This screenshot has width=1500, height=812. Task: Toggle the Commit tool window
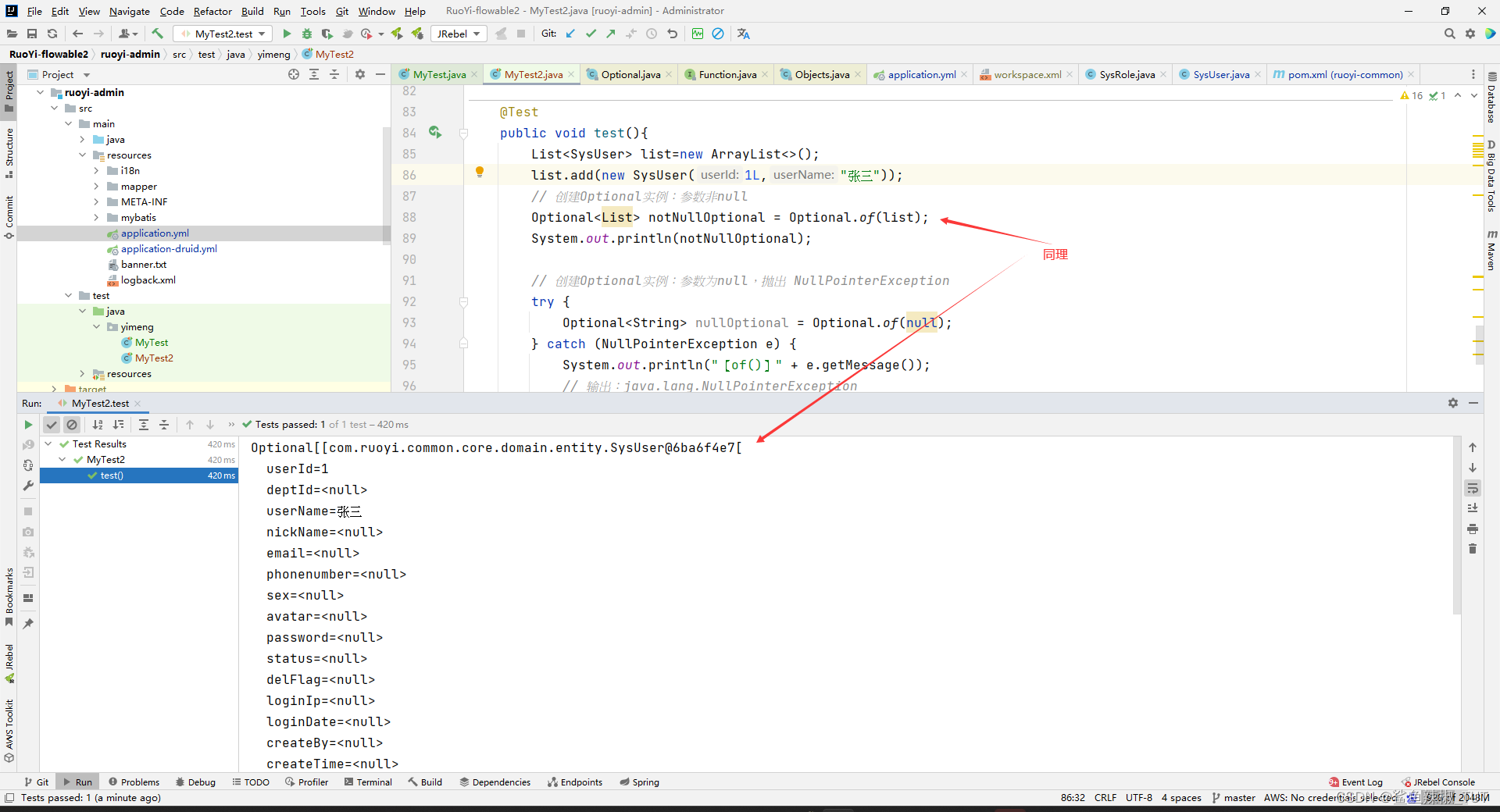point(9,217)
